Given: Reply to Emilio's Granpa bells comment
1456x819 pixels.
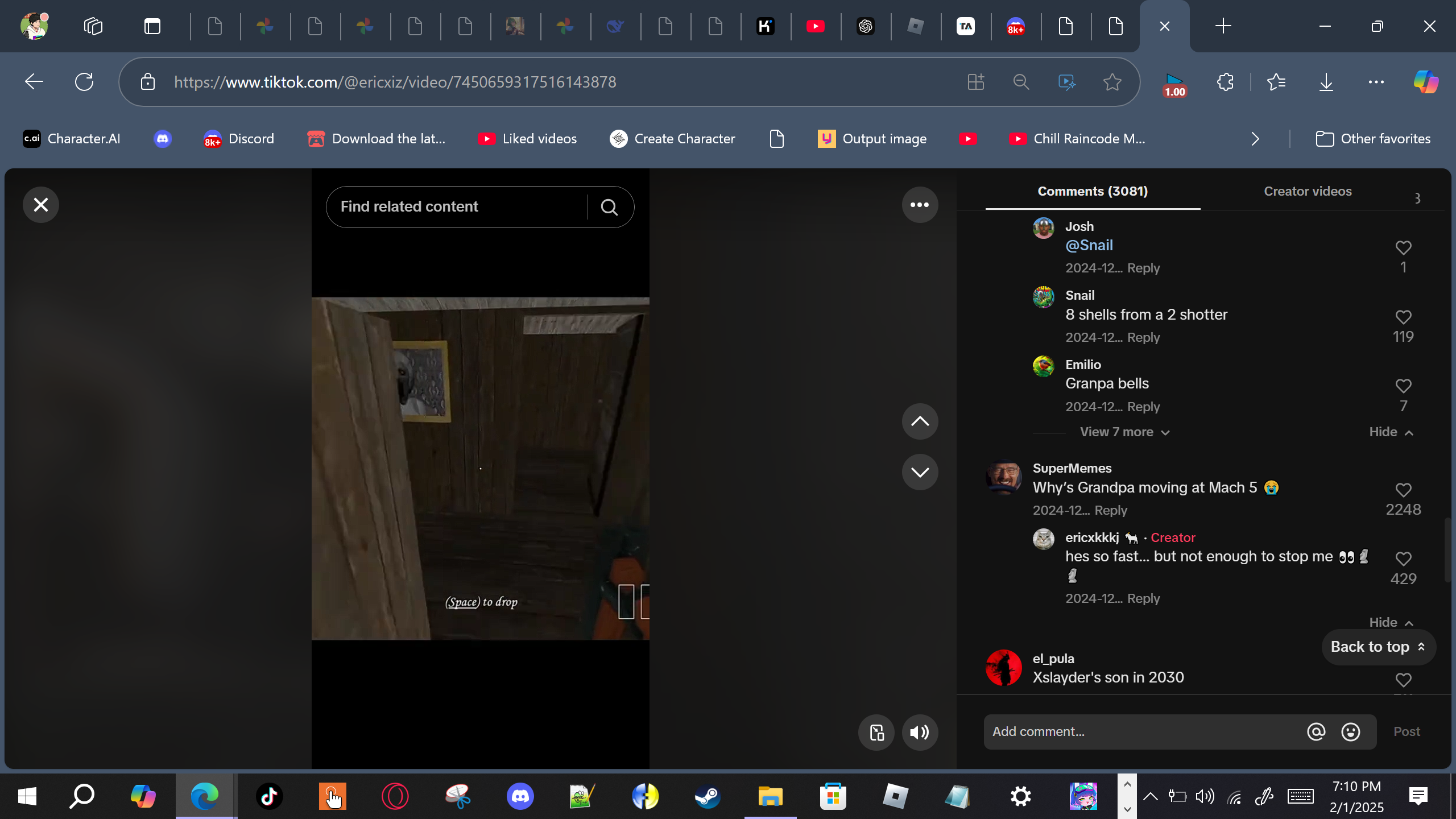Looking at the screenshot, I should pyautogui.click(x=1143, y=407).
